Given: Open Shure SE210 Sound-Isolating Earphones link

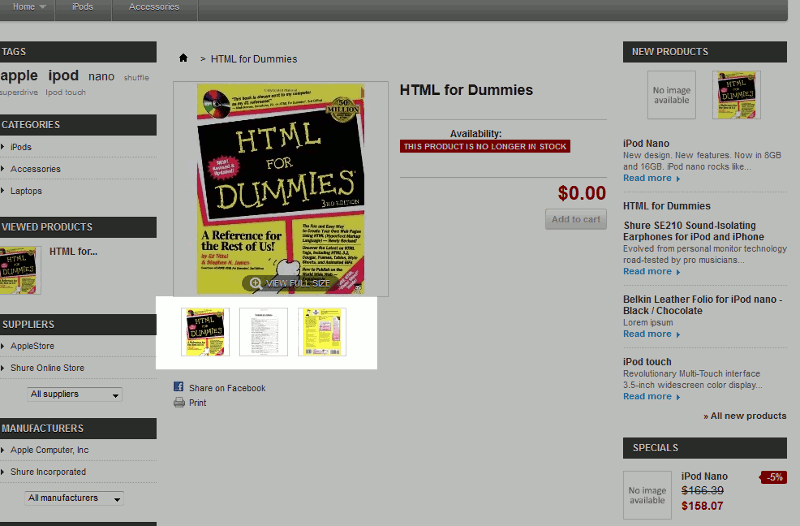Looking at the screenshot, I should coord(693,231).
